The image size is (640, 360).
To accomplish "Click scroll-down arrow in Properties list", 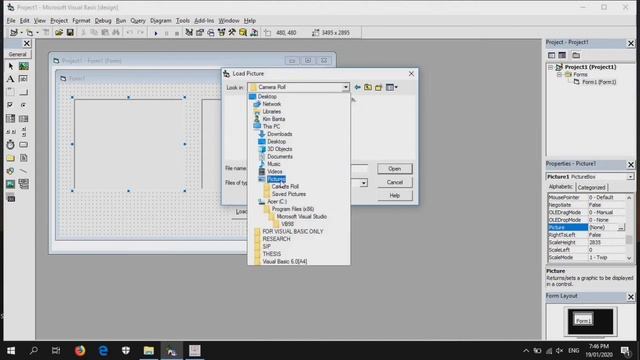I will (629, 258).
